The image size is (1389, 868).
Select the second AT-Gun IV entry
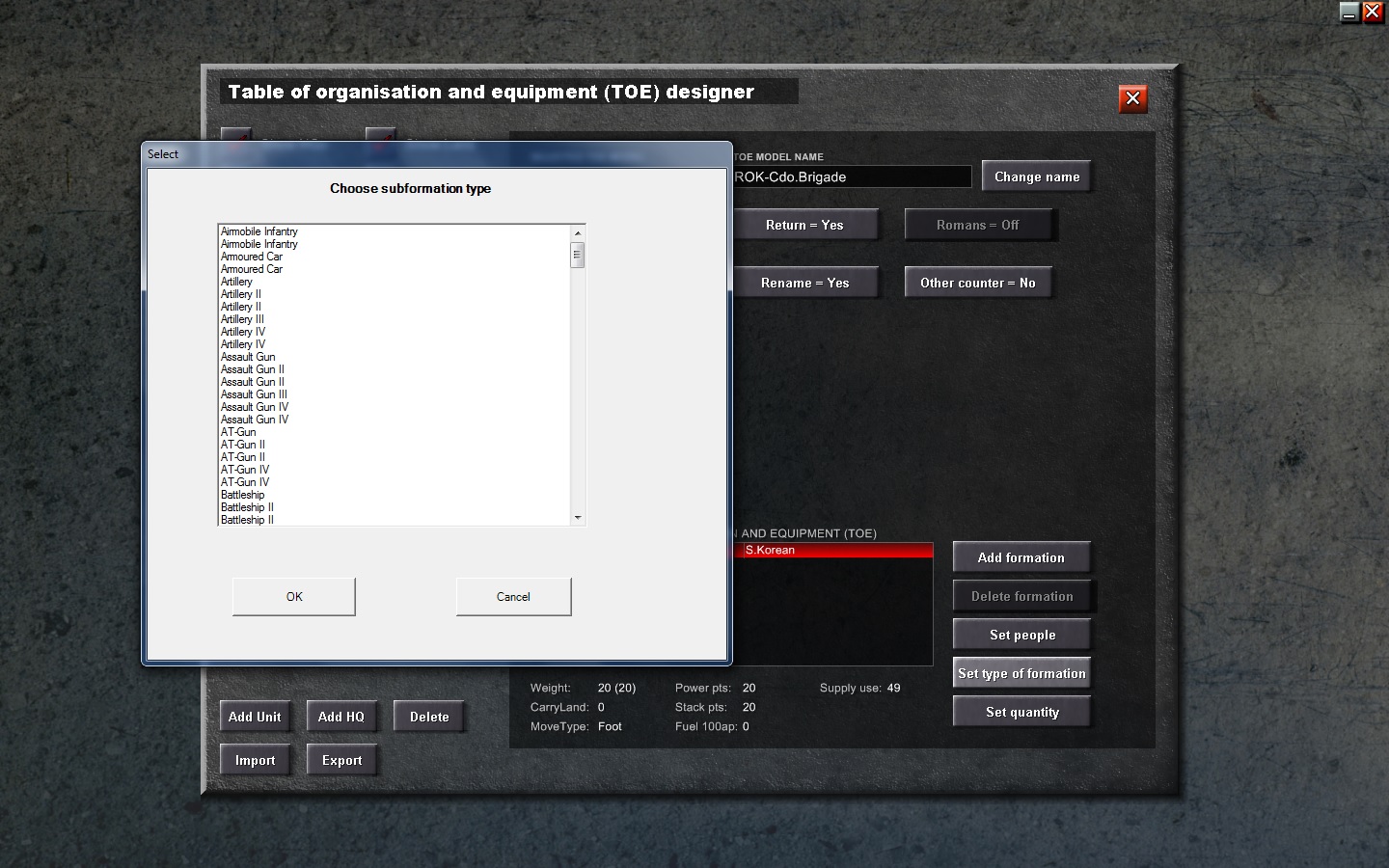tap(245, 482)
